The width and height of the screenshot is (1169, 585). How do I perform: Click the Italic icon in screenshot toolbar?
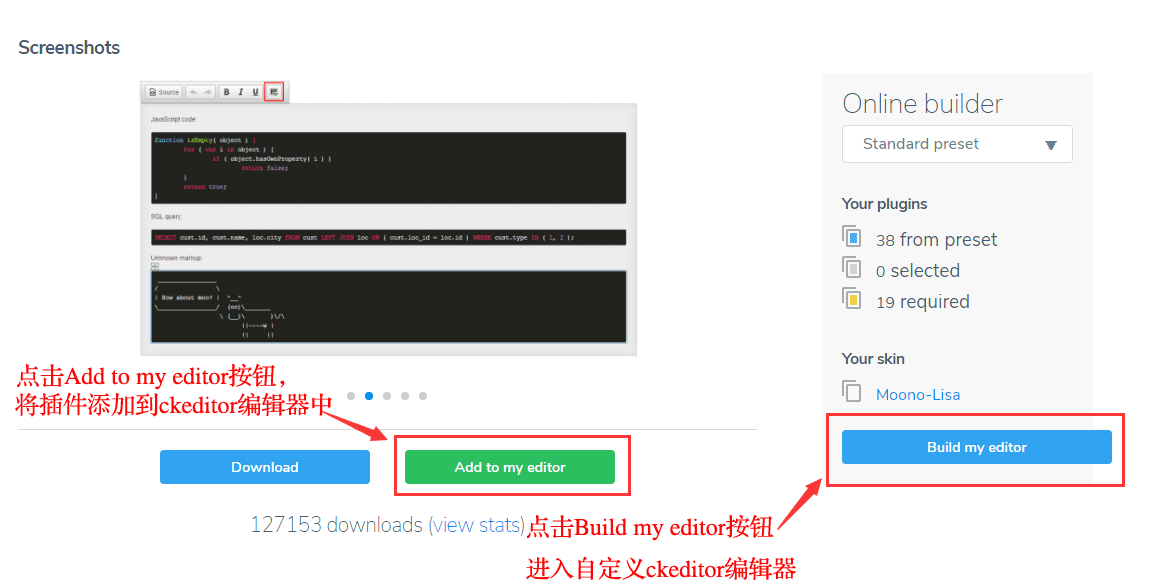pos(241,92)
